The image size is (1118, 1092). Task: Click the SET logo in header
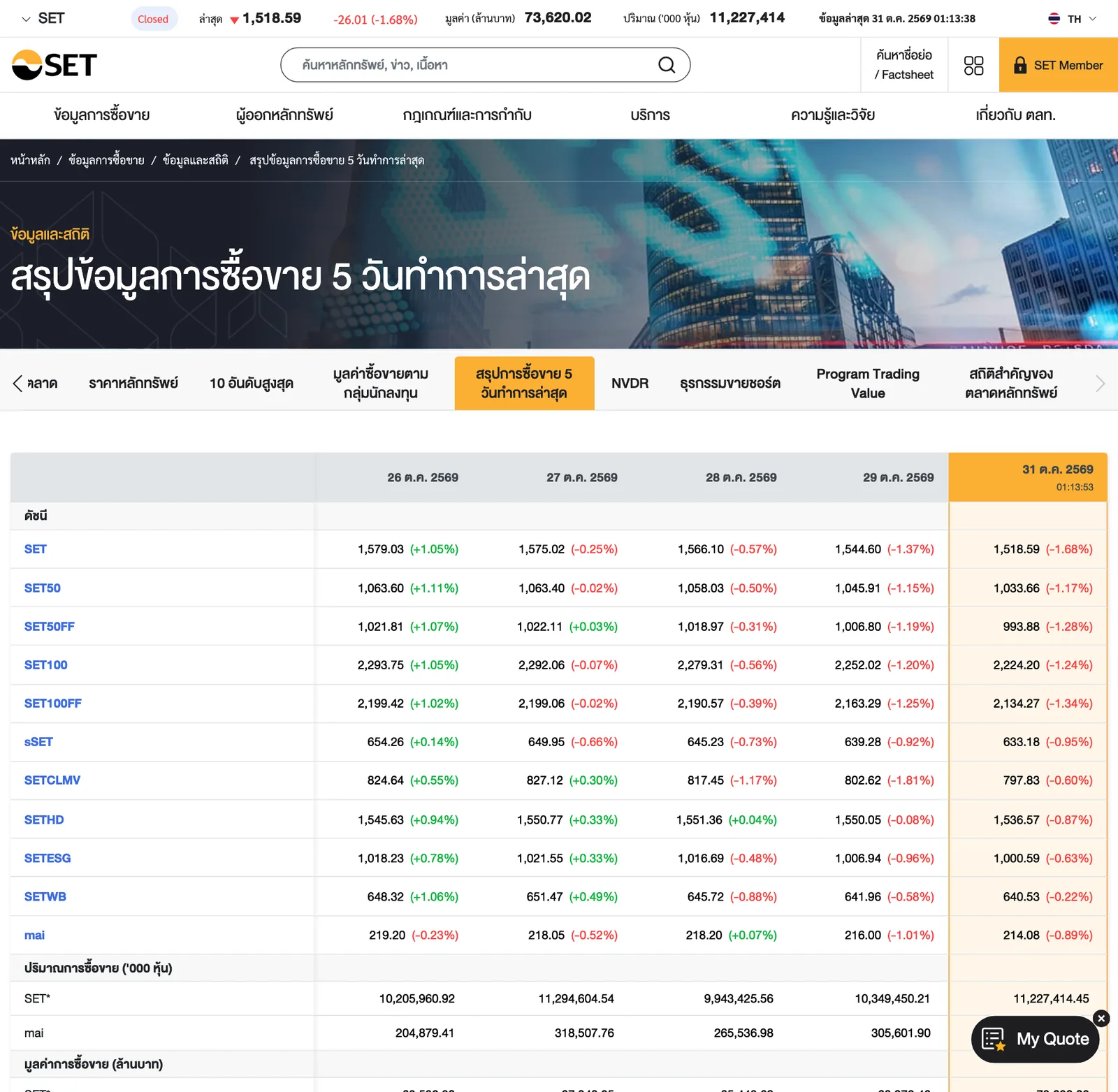(55, 65)
